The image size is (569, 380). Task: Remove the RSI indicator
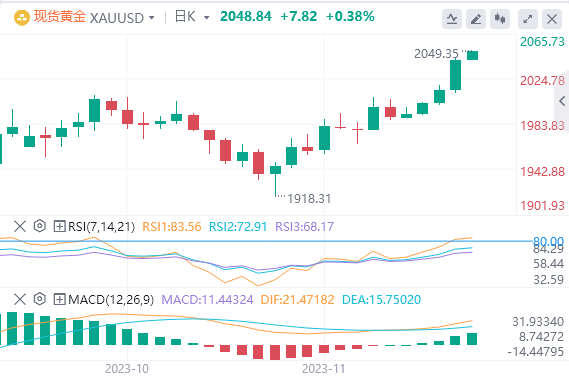pyautogui.click(x=20, y=226)
